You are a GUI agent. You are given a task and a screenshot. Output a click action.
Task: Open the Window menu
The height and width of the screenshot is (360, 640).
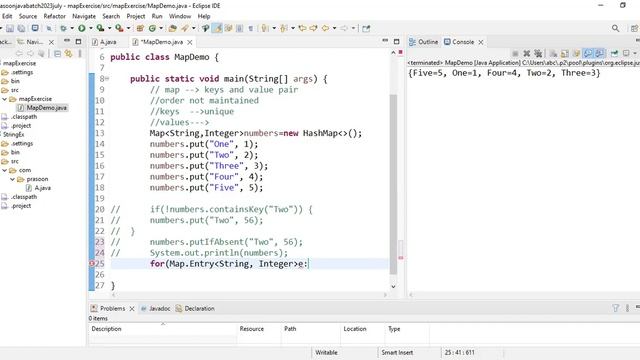[x=180, y=16]
